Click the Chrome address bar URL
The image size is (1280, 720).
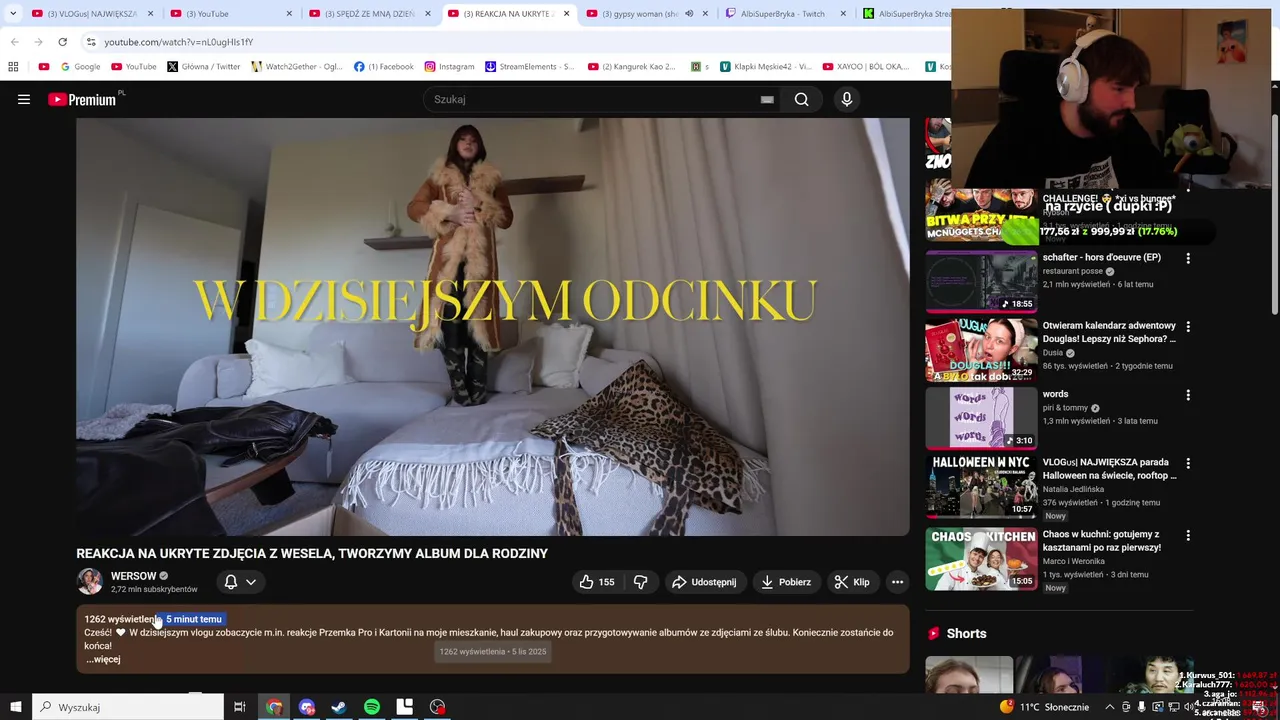point(179,42)
